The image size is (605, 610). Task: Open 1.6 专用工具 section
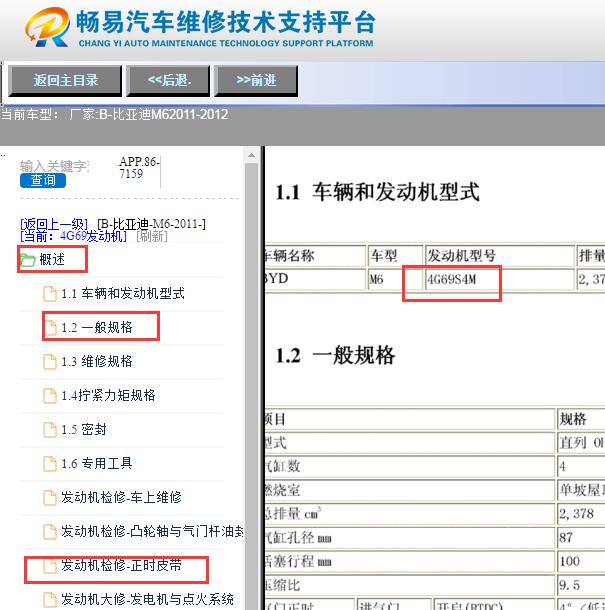pos(96,463)
